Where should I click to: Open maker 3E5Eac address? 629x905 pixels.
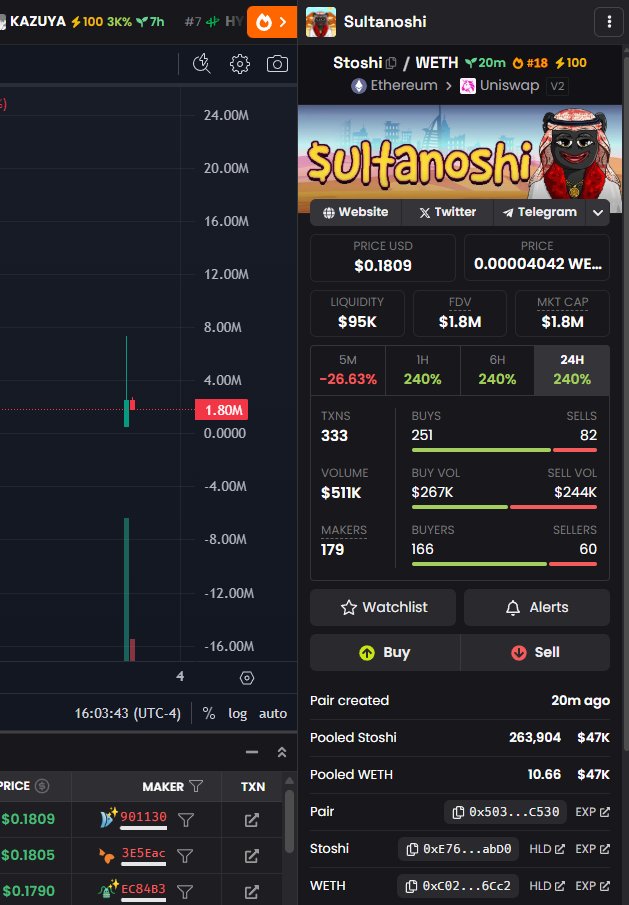(x=143, y=854)
